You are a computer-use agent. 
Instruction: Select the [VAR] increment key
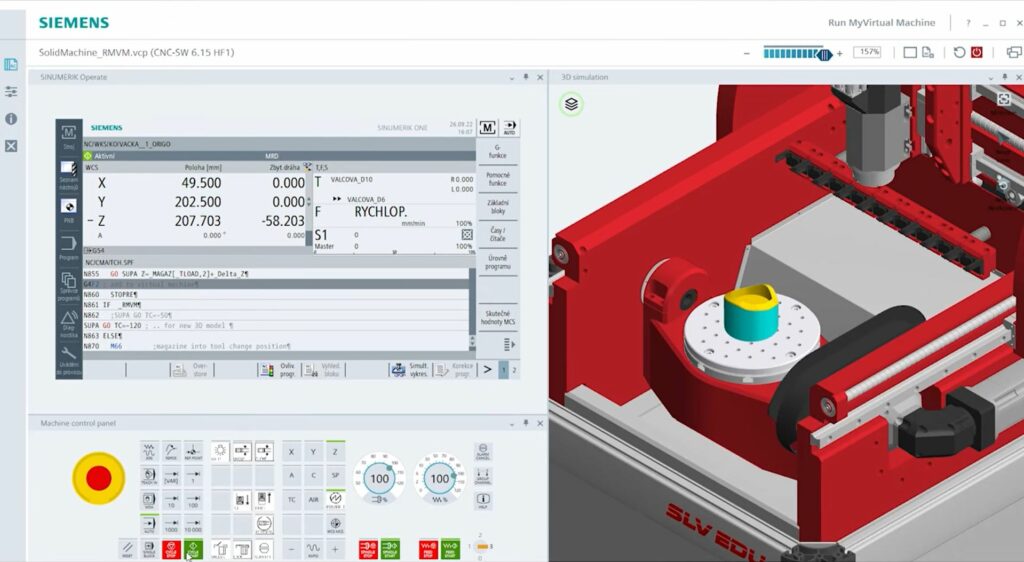pyautogui.click(x=171, y=476)
